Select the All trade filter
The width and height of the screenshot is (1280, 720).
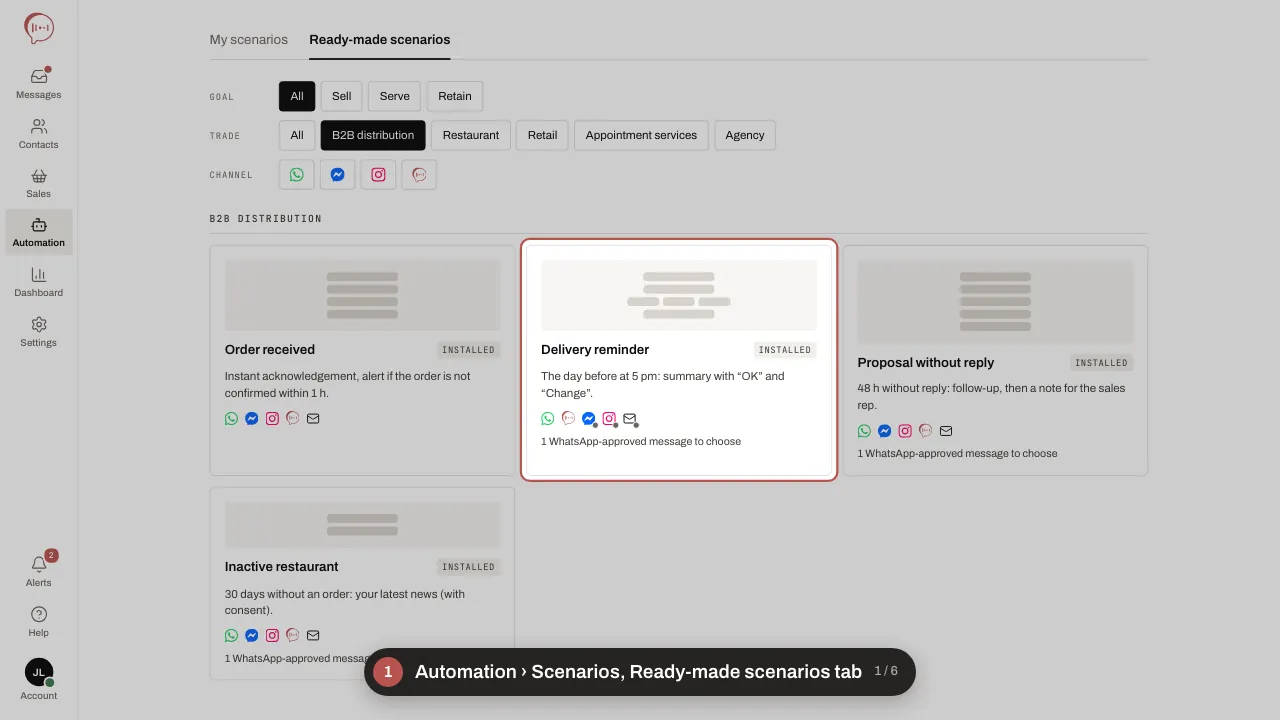click(x=297, y=135)
